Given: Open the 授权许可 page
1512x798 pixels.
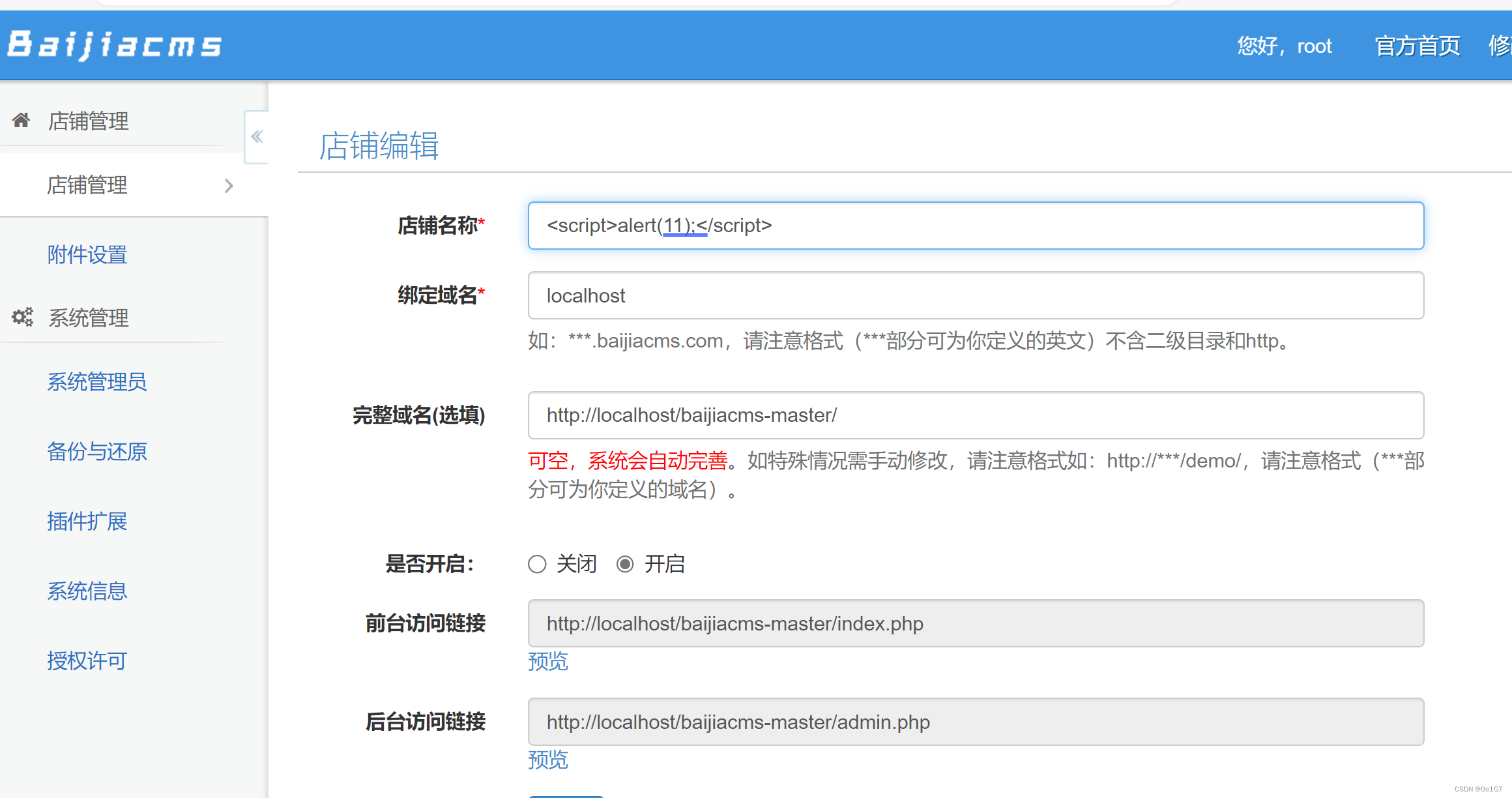Looking at the screenshot, I should tap(87, 660).
